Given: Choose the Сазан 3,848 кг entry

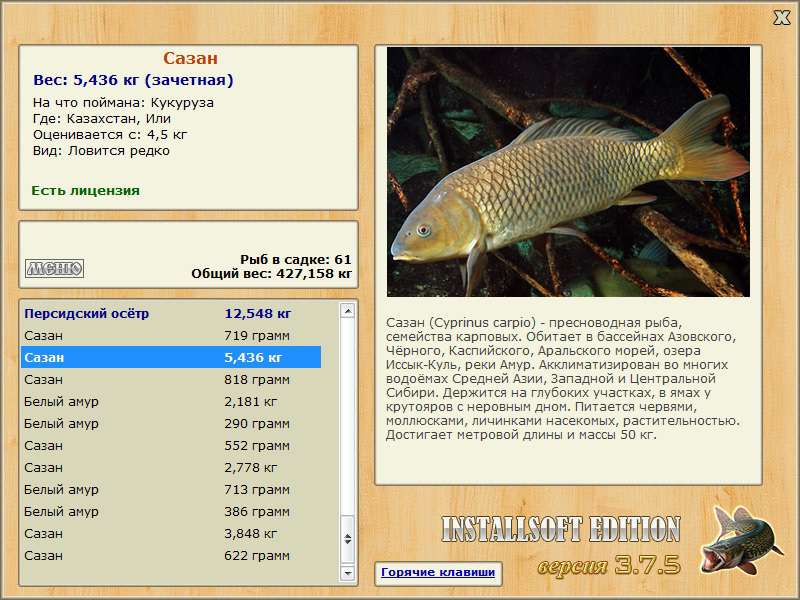Looking at the screenshot, I should [171, 533].
